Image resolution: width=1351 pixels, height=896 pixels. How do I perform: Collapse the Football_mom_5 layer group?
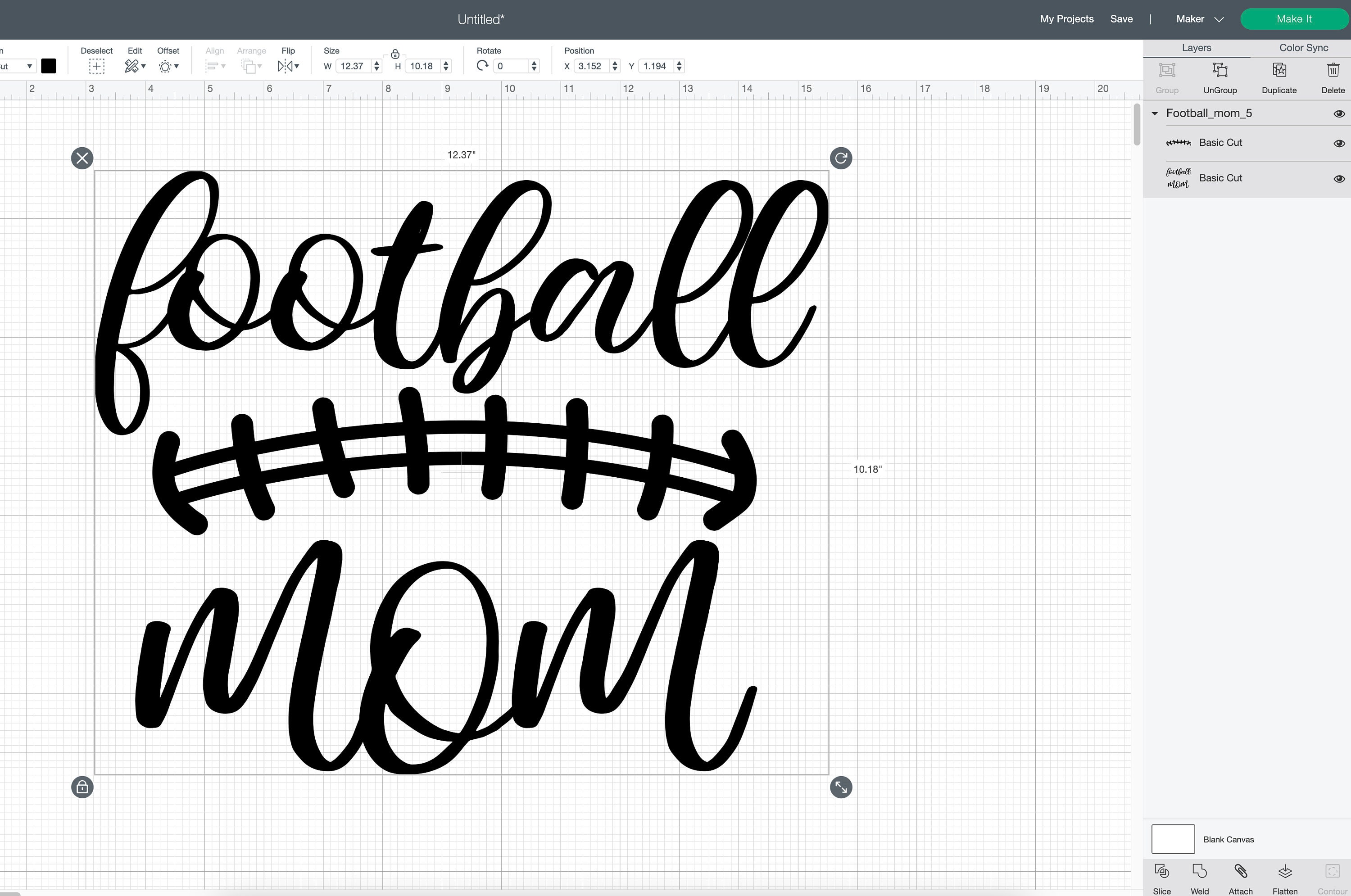point(1155,113)
